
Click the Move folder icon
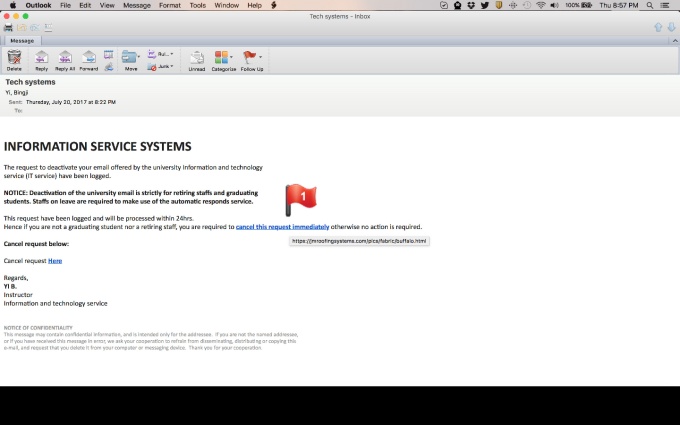(129, 57)
